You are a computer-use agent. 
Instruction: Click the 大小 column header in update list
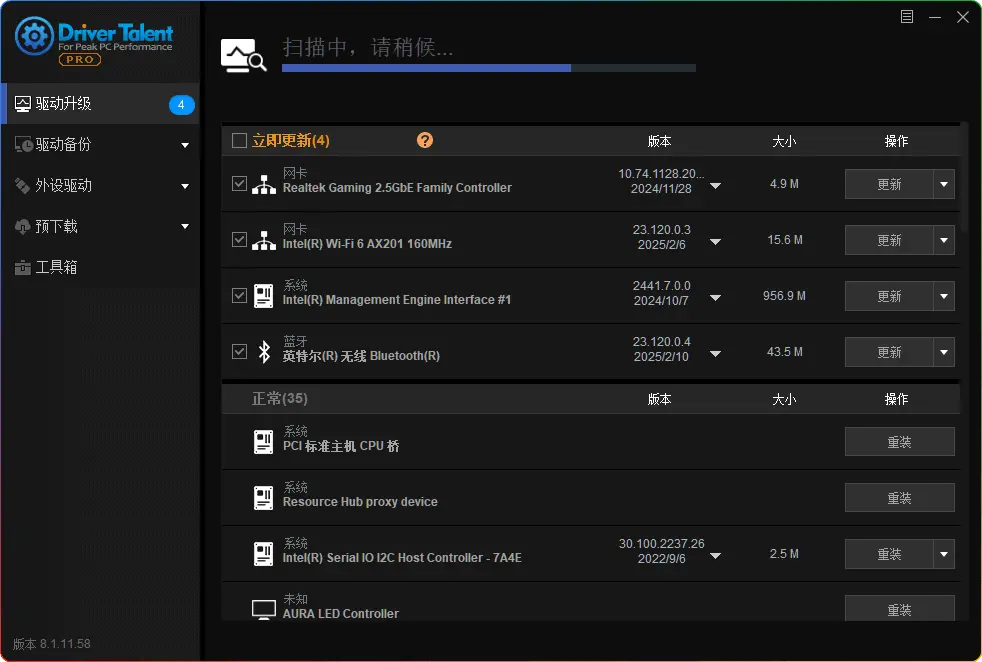[784, 141]
